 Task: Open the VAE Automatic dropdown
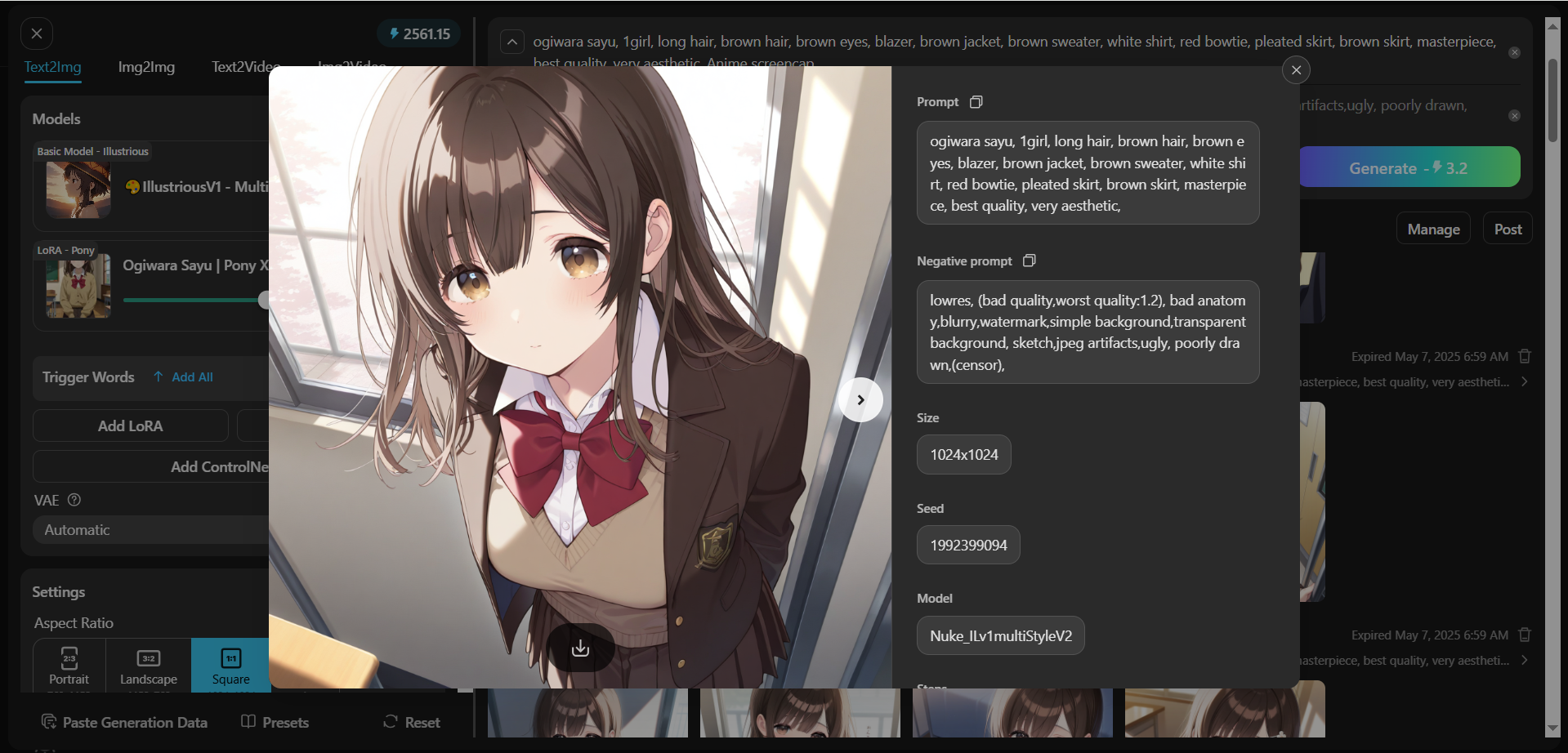pyautogui.click(x=151, y=529)
